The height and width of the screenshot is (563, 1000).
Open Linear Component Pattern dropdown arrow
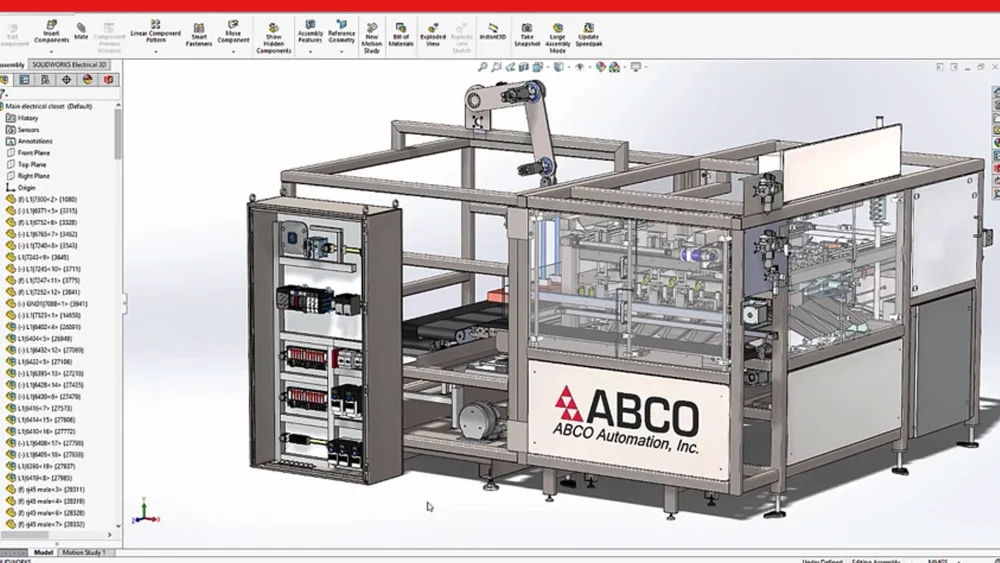pyautogui.click(x=156, y=52)
